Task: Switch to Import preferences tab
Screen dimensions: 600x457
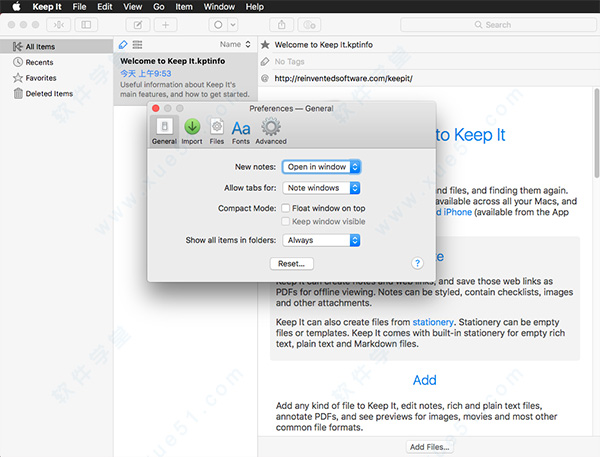Action: pos(192,131)
